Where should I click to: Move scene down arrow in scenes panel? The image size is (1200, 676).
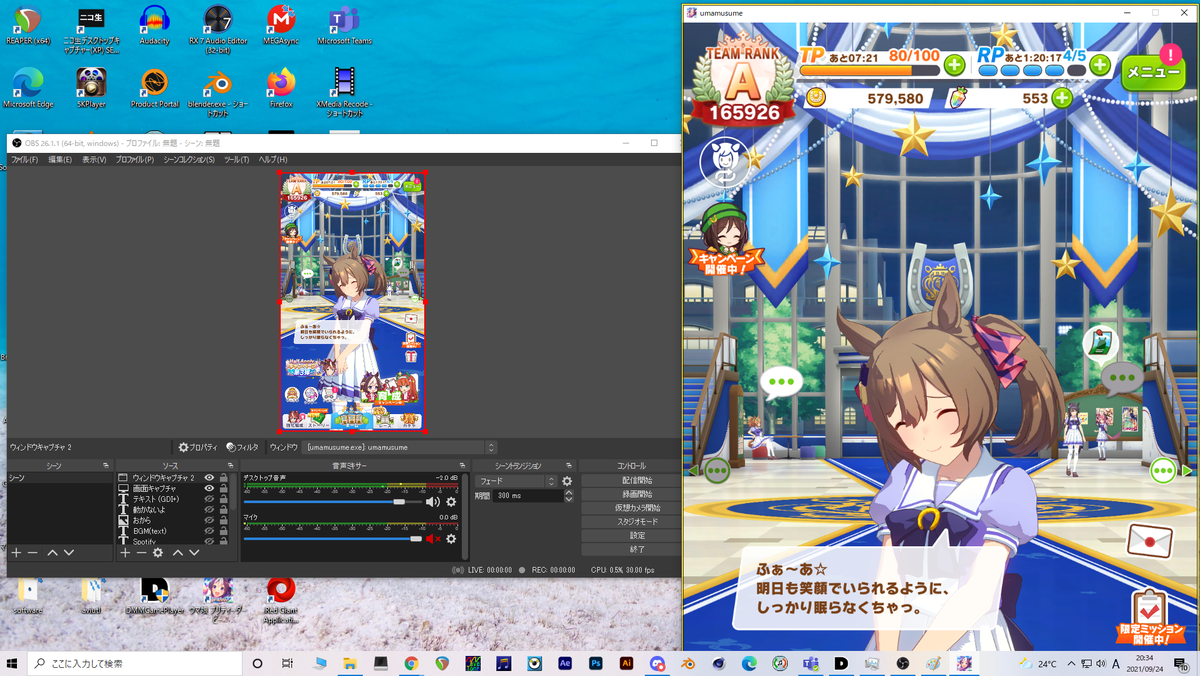point(69,552)
